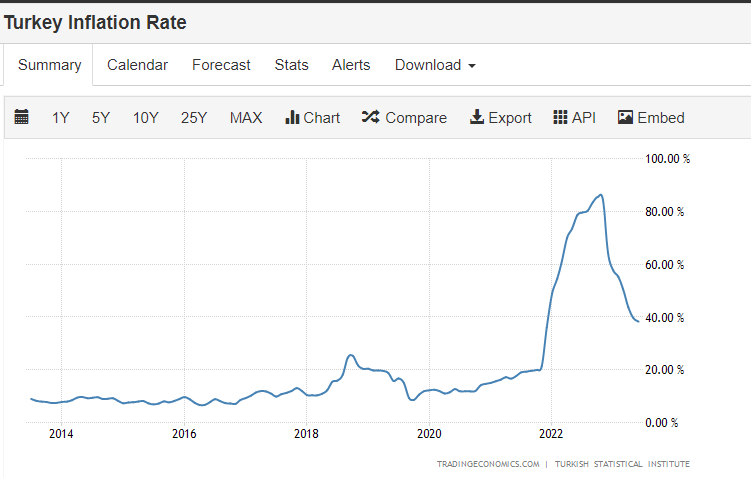Open the Forecast tab
The width and height of the screenshot is (751, 478).
(x=221, y=65)
